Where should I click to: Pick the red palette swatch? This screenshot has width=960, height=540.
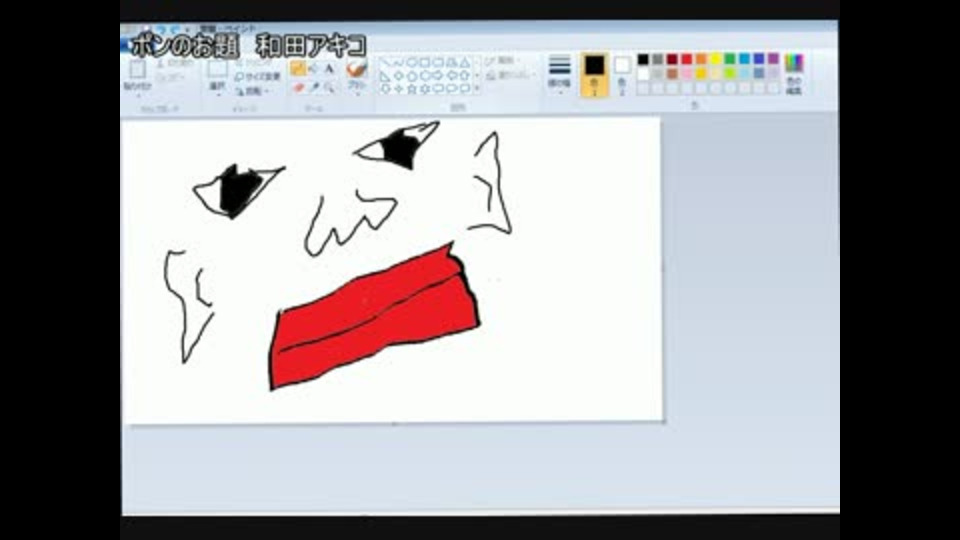coord(686,59)
